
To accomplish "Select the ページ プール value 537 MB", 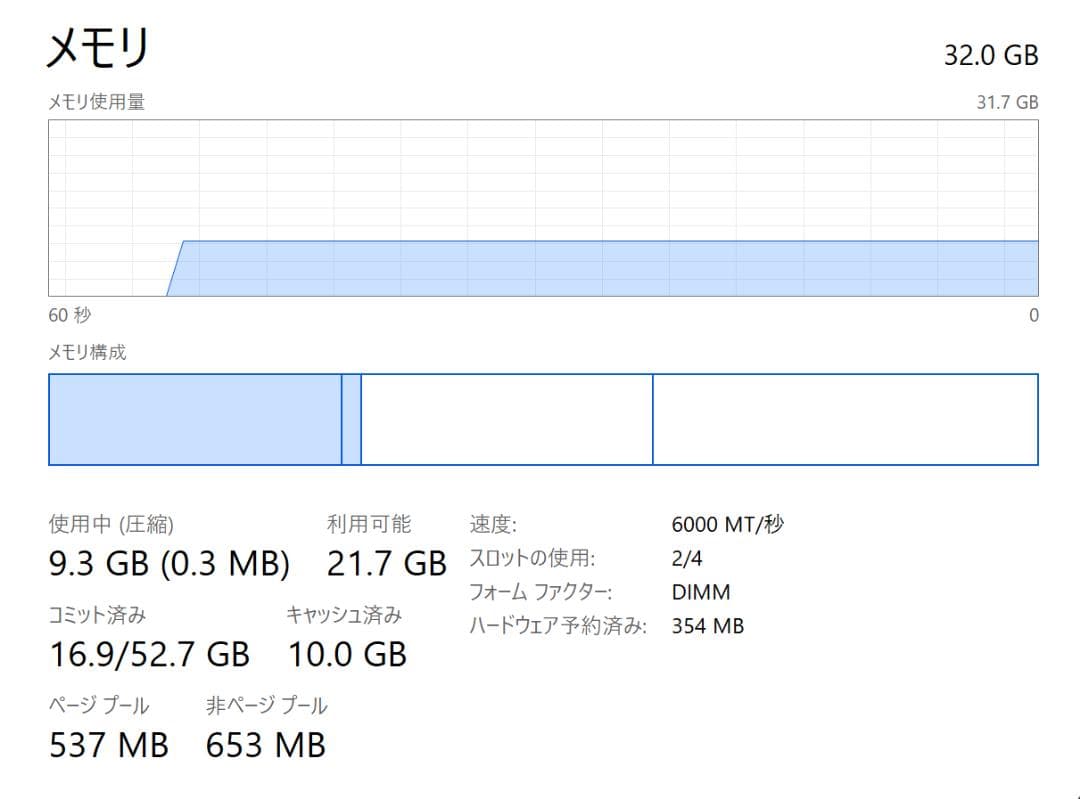I will coord(110,744).
